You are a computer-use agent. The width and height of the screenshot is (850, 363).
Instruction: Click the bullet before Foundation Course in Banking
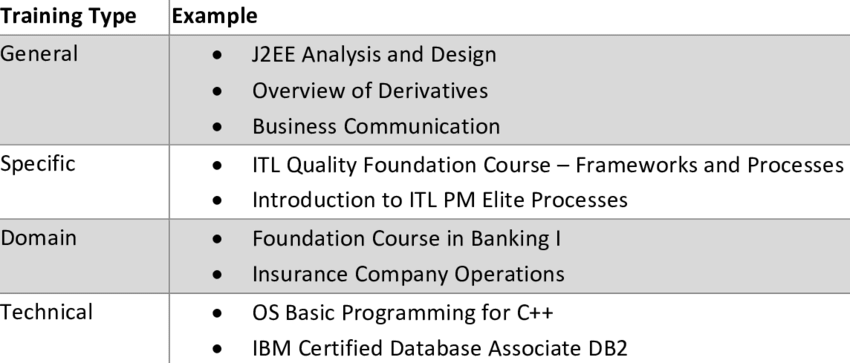tap(217, 239)
